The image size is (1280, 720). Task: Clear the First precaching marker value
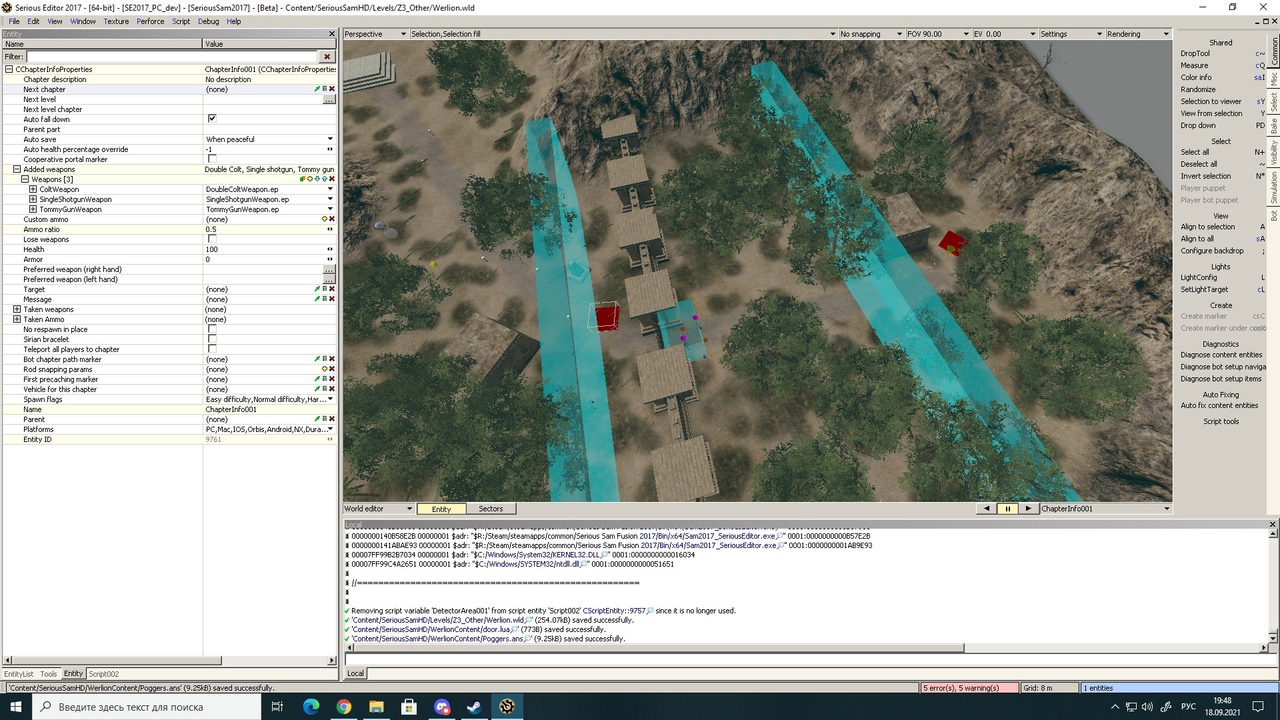coord(332,379)
